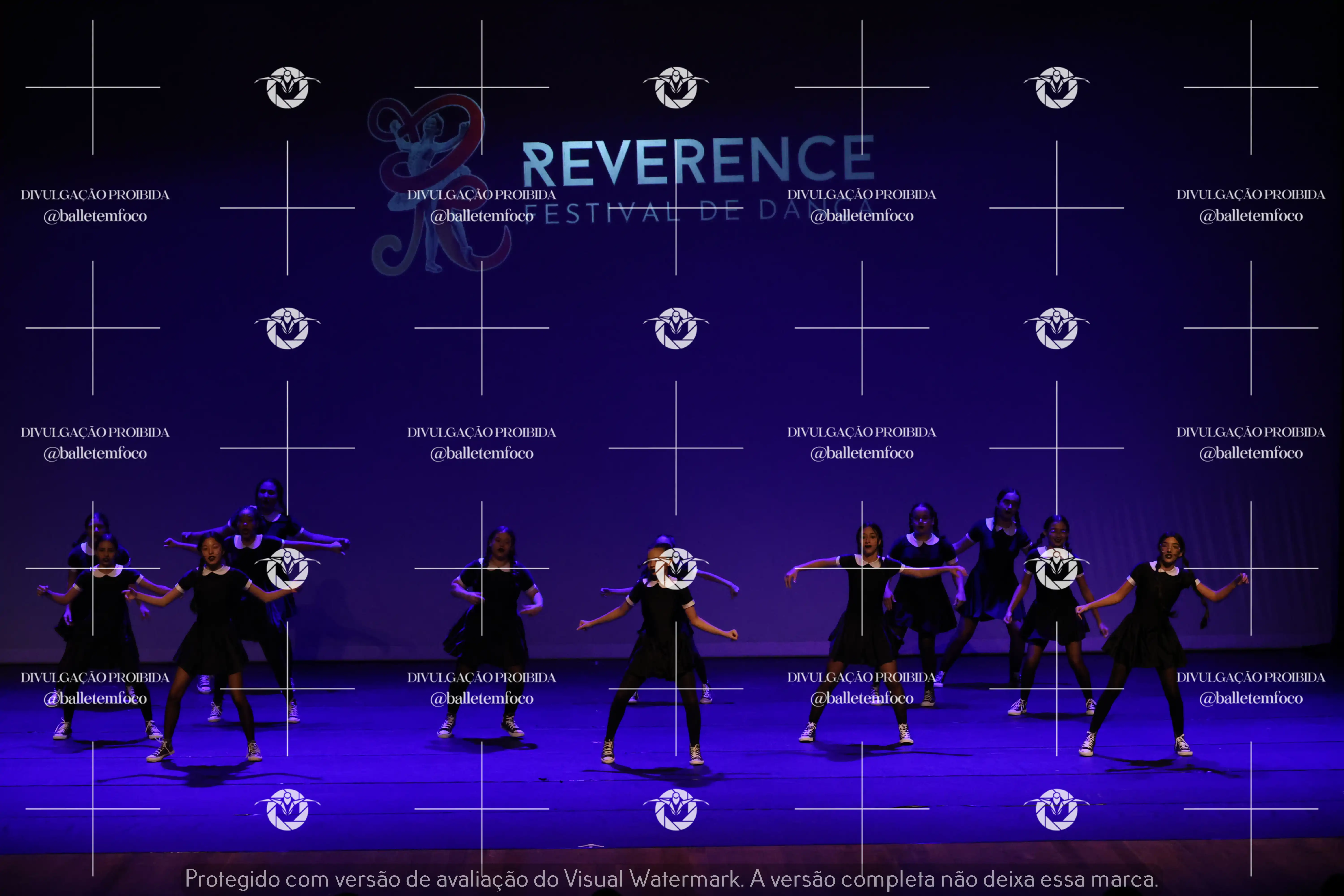Click the top-right @balletemfoco watermark handle

(x=1251, y=216)
